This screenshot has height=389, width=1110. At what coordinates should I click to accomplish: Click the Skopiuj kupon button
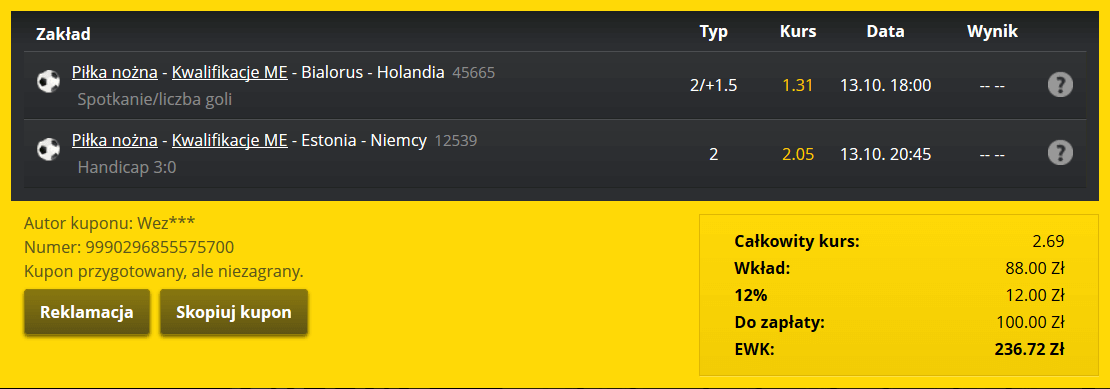(234, 312)
